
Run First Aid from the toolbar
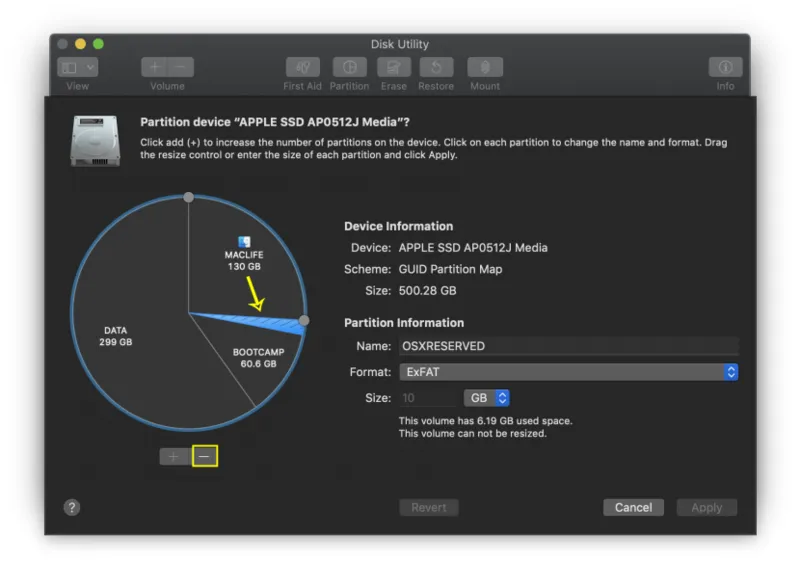[303, 67]
